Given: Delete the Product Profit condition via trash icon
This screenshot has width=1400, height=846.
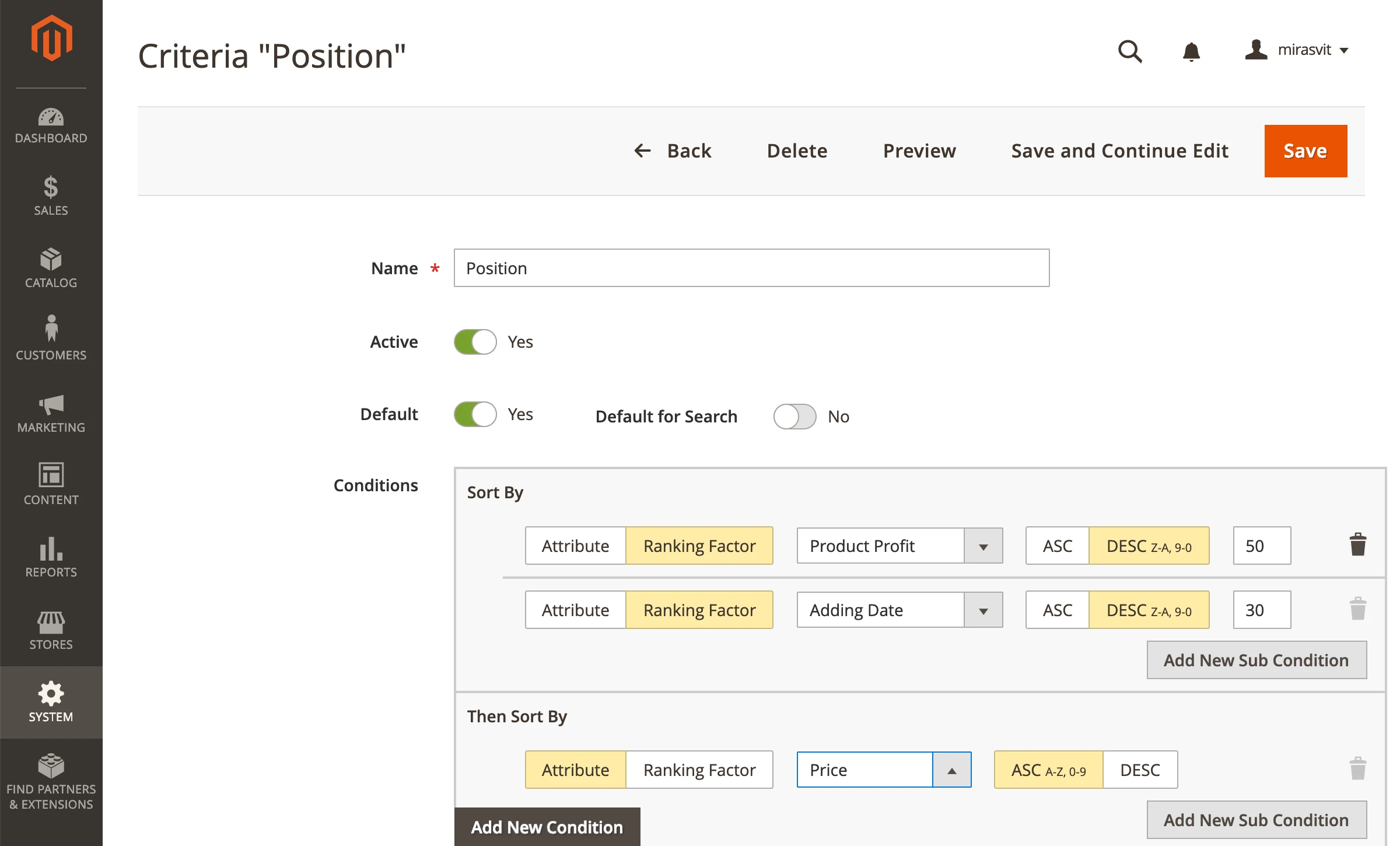Looking at the screenshot, I should (x=1357, y=544).
